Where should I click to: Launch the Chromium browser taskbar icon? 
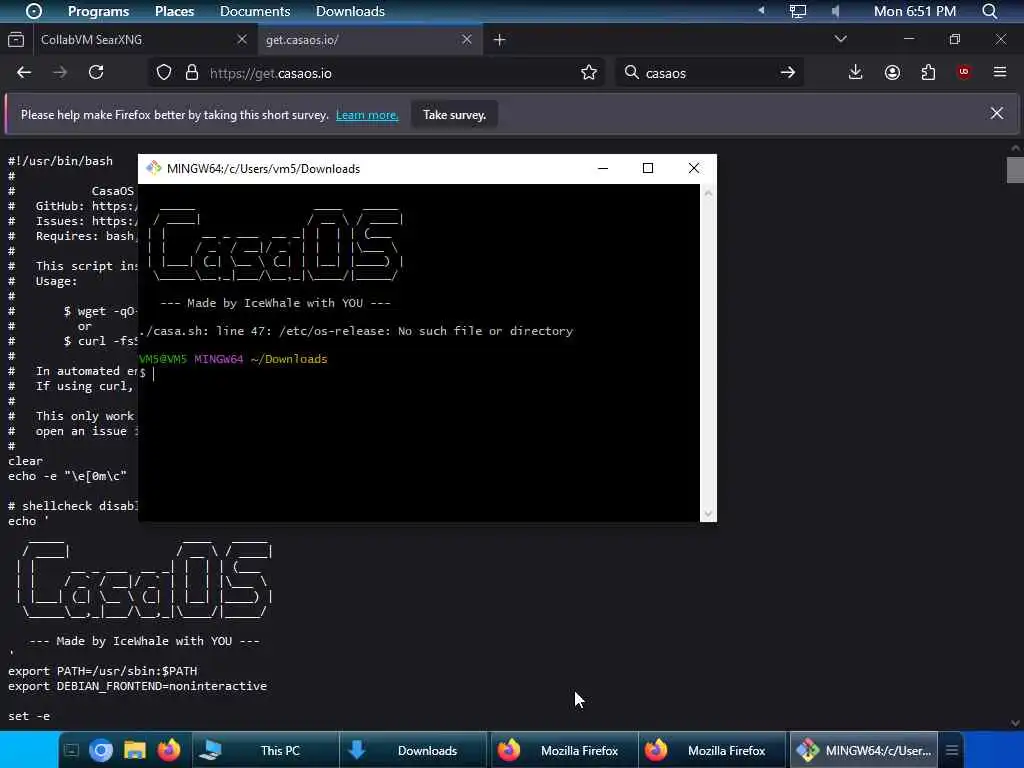101,750
